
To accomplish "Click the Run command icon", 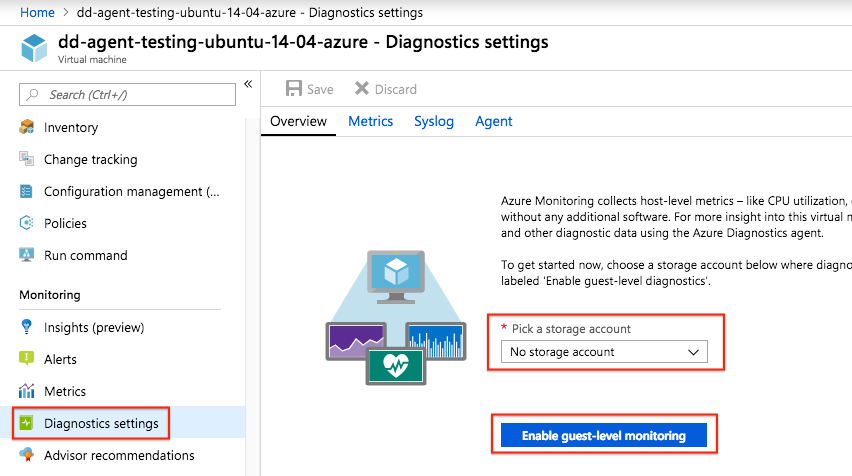I will click(x=26, y=255).
